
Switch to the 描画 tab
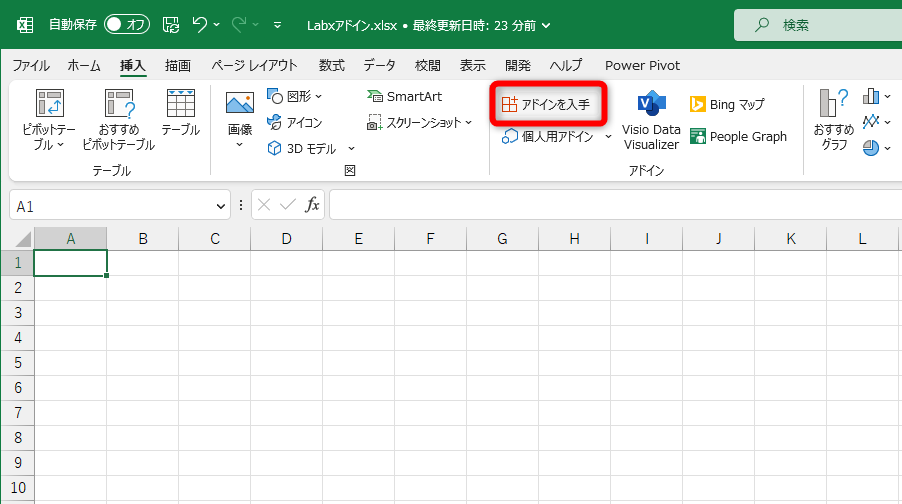tap(178, 66)
